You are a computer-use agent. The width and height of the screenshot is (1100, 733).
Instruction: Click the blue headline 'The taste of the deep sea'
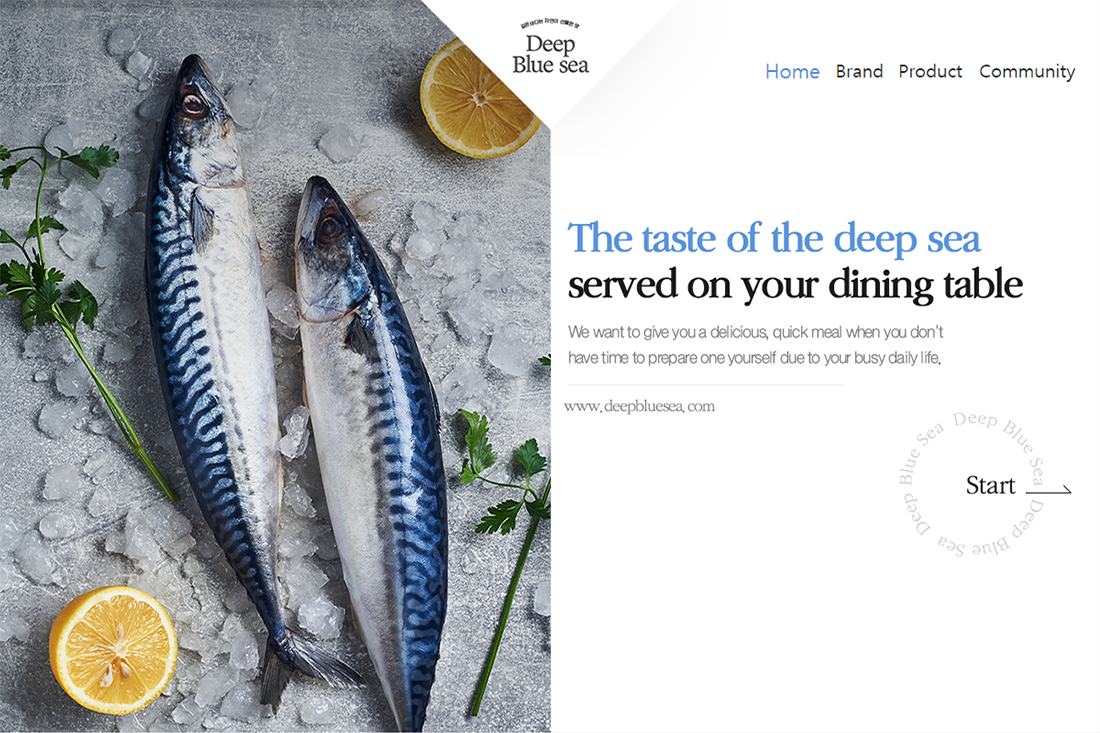click(774, 238)
